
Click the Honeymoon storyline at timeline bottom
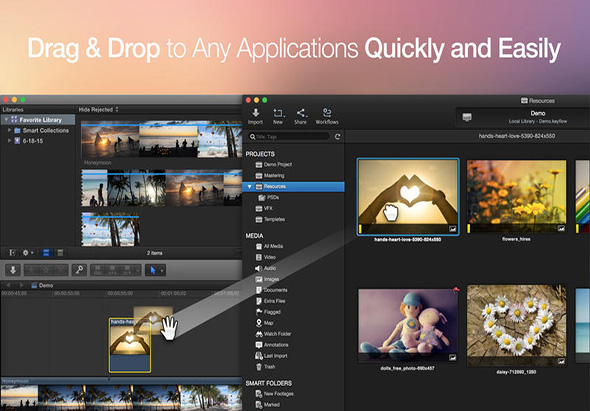[x=121, y=394]
